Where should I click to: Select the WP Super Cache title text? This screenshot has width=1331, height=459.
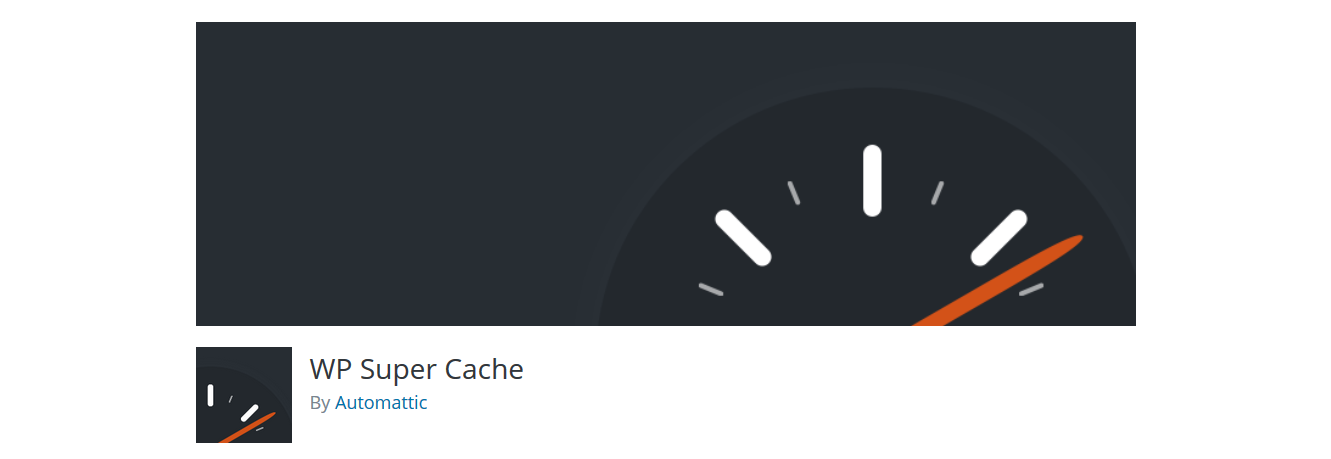pyautogui.click(x=417, y=369)
